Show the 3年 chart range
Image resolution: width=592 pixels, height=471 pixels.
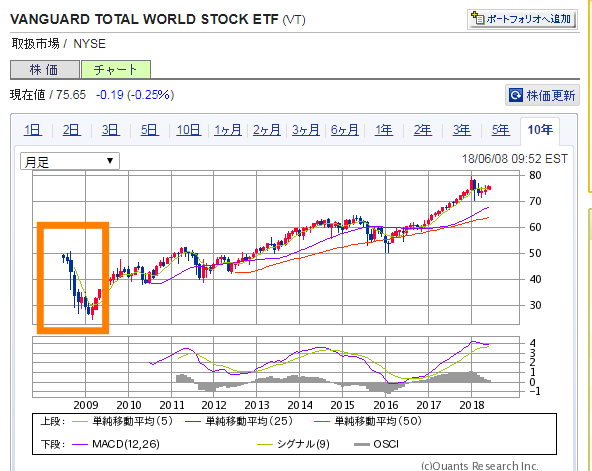[461, 130]
